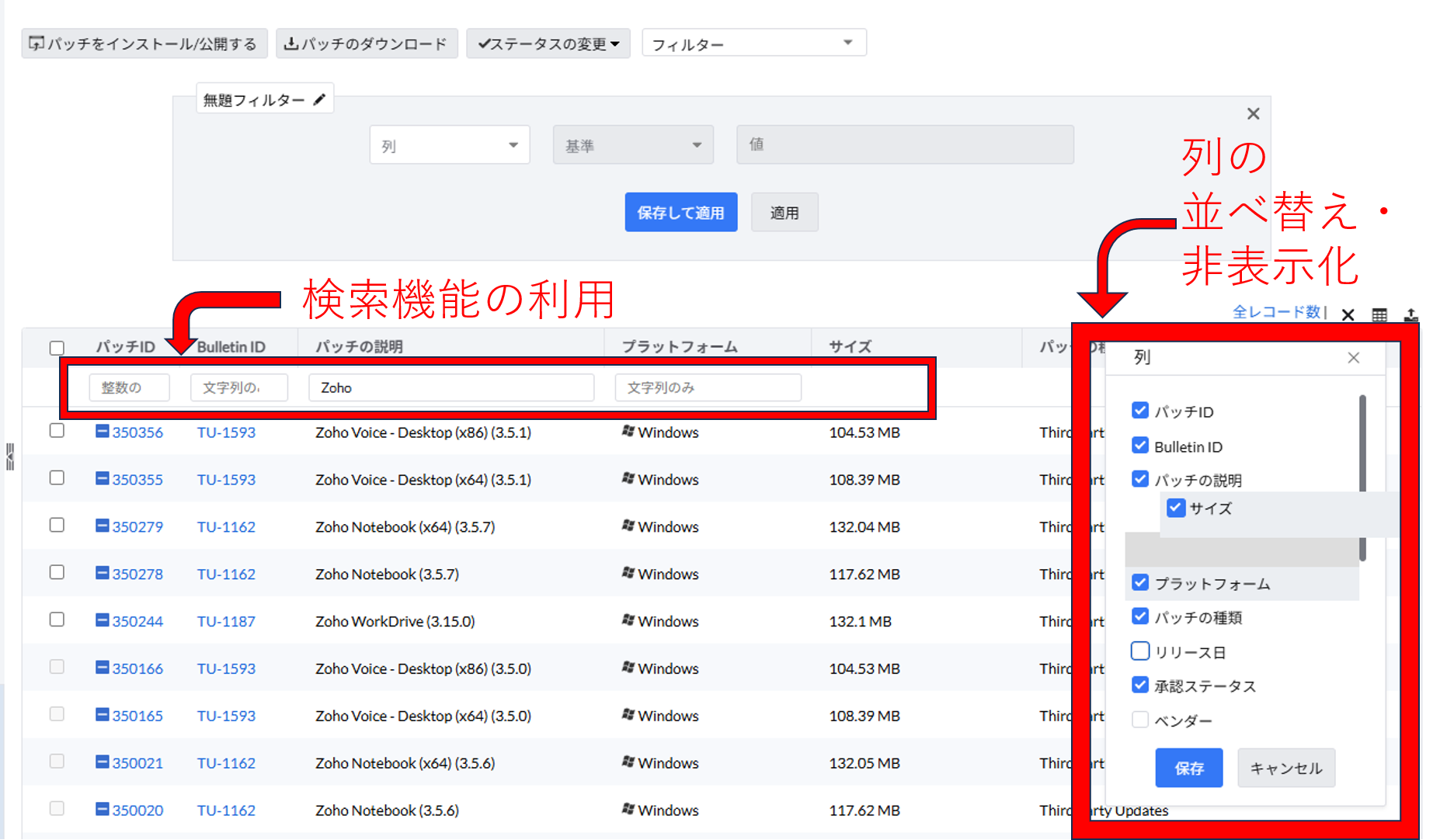Open patch ID 350244 link

(137, 621)
